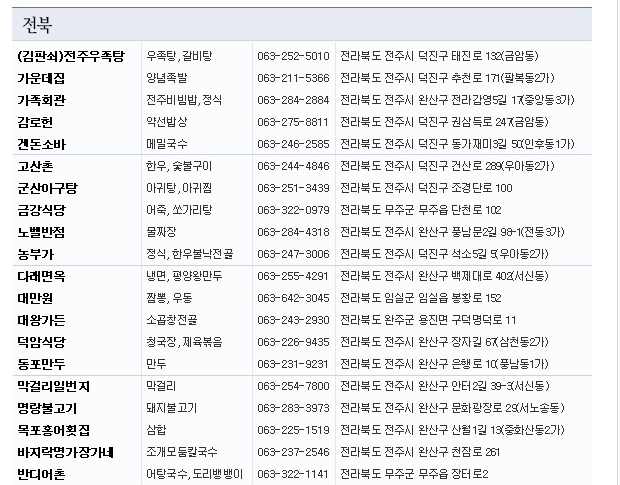Click restaurant name 대만원
620x485 pixels.
pos(35,298)
